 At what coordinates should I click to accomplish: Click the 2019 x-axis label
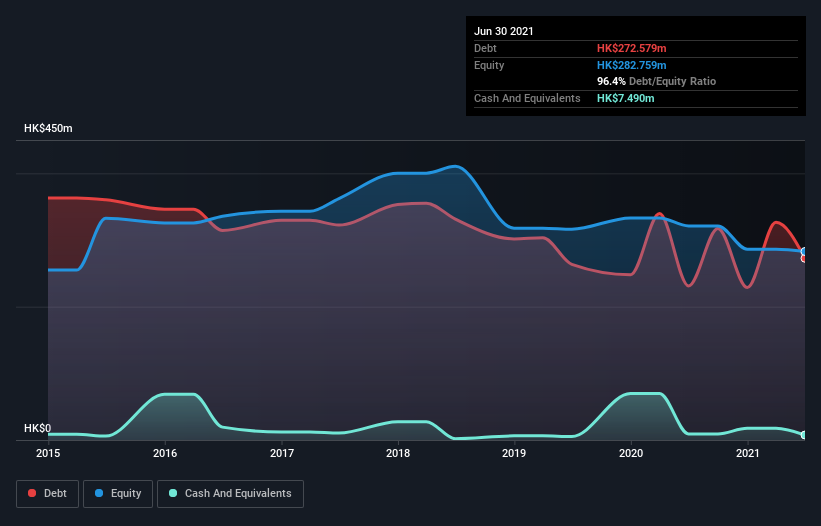pos(514,453)
